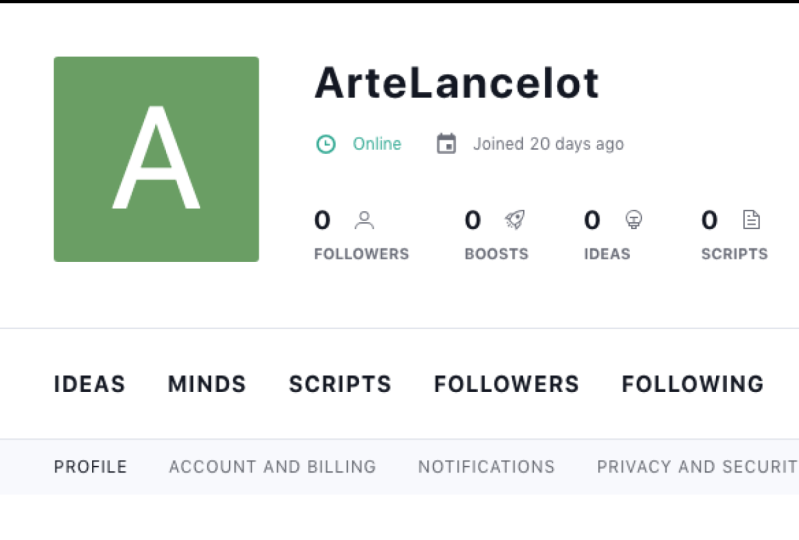
Task: Switch to the Followers tab
Action: point(507,384)
